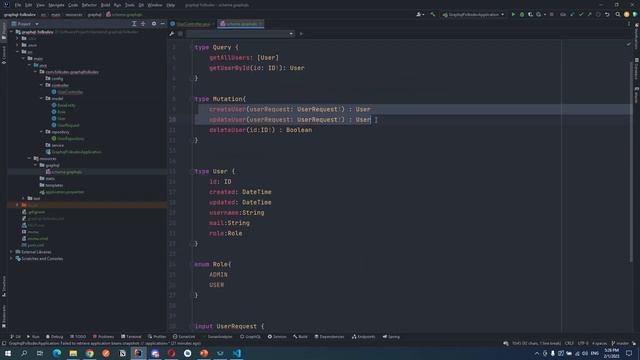
Task: Open the Refactor menu
Action: [89, 5]
